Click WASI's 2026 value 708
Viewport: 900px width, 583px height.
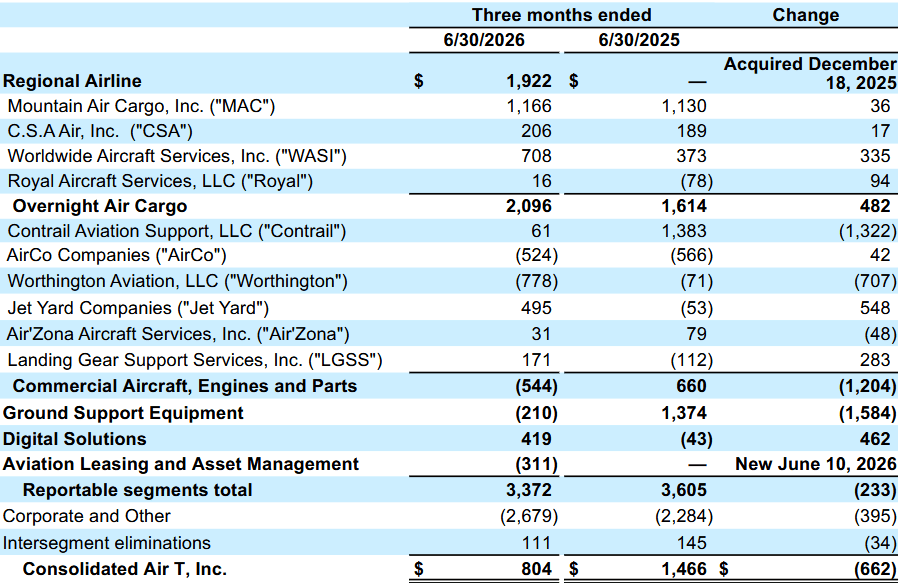[536, 156]
